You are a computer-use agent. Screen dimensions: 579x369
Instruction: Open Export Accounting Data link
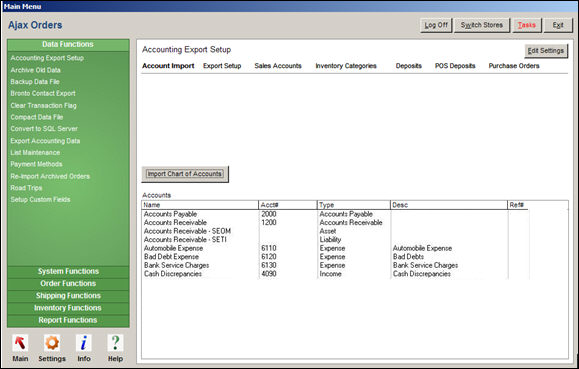click(x=45, y=141)
